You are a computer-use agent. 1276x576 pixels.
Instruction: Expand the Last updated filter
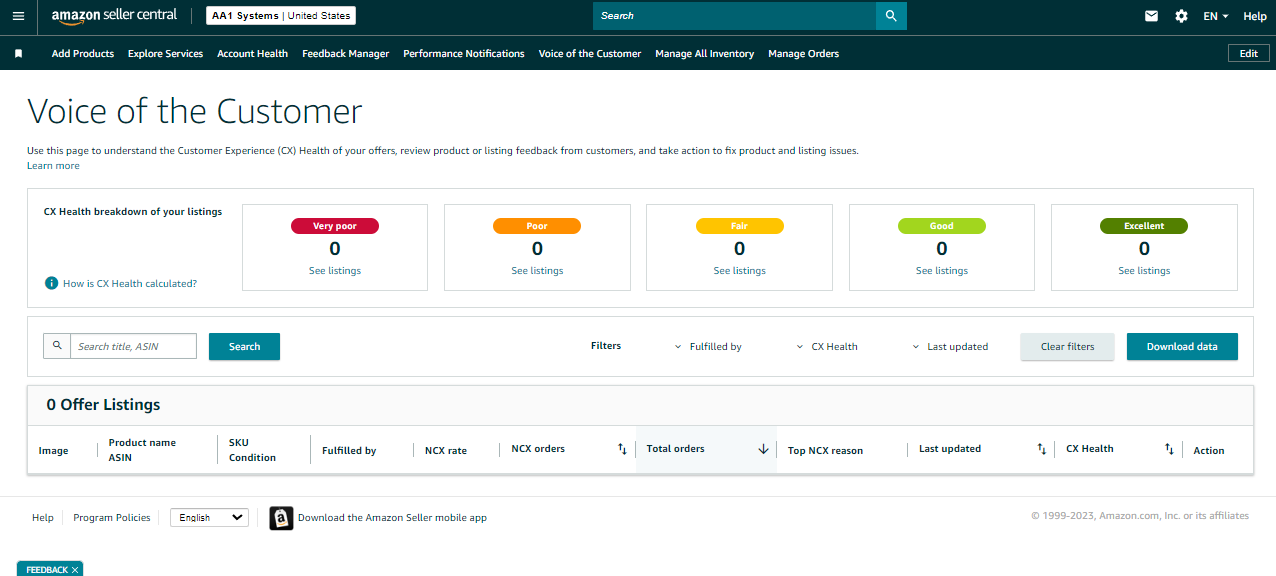pyautogui.click(x=950, y=347)
